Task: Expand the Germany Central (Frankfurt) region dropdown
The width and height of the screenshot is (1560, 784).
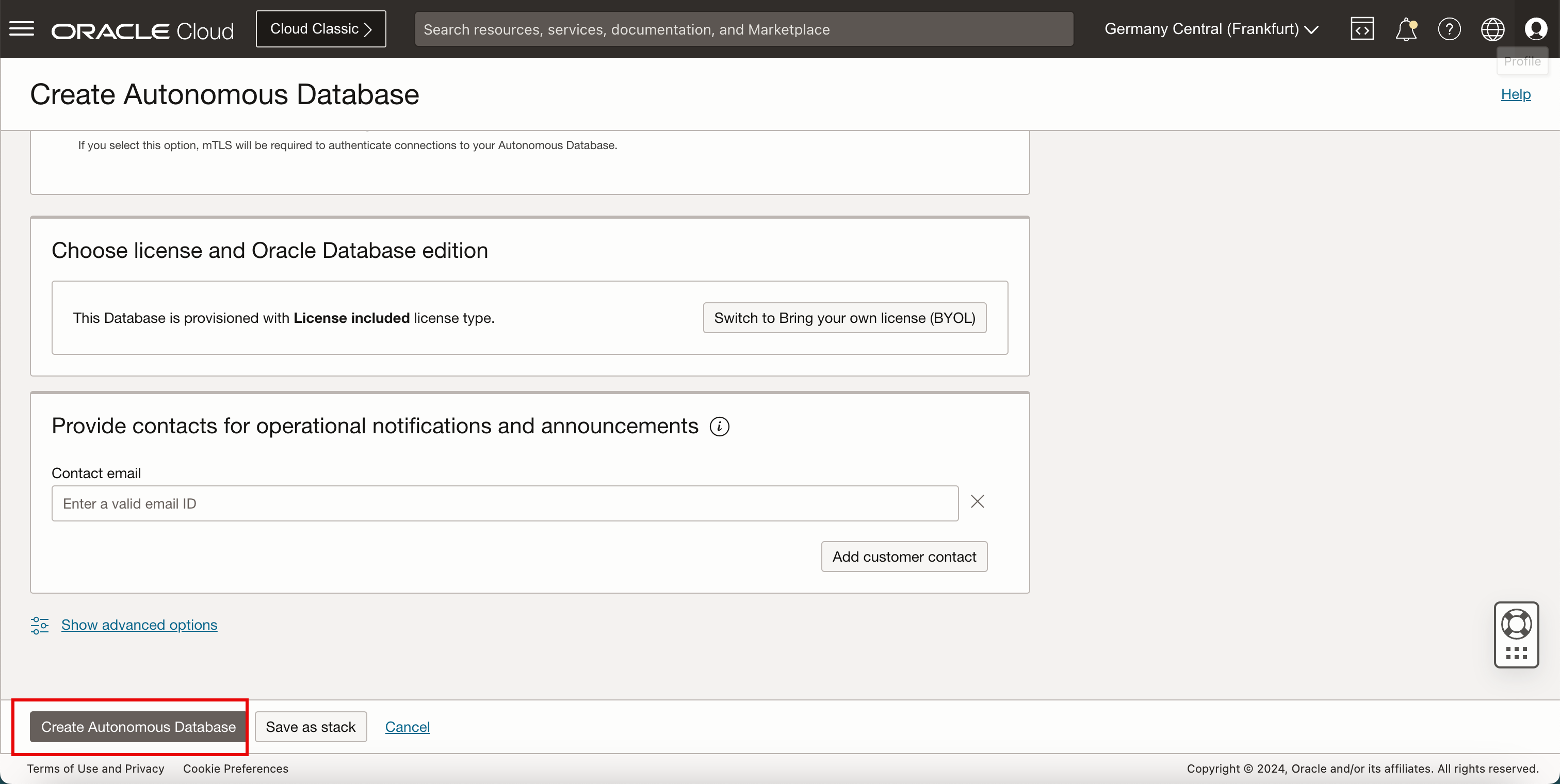Action: tap(1211, 29)
